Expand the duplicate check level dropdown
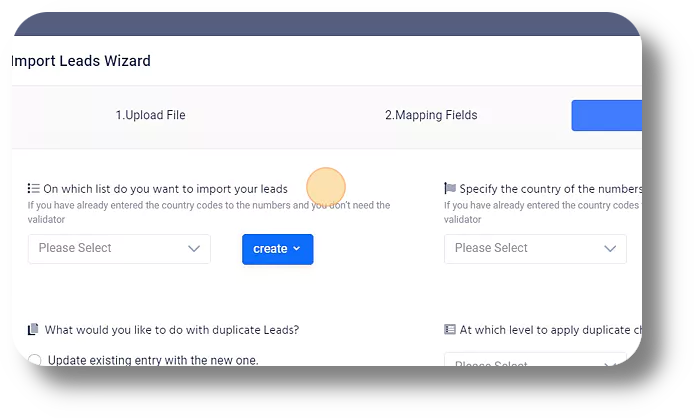 [x=535, y=360]
